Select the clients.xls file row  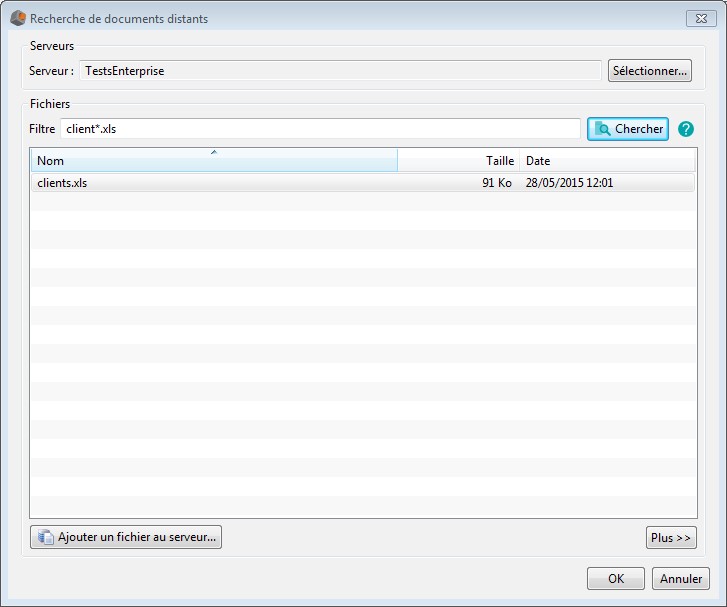coord(363,183)
